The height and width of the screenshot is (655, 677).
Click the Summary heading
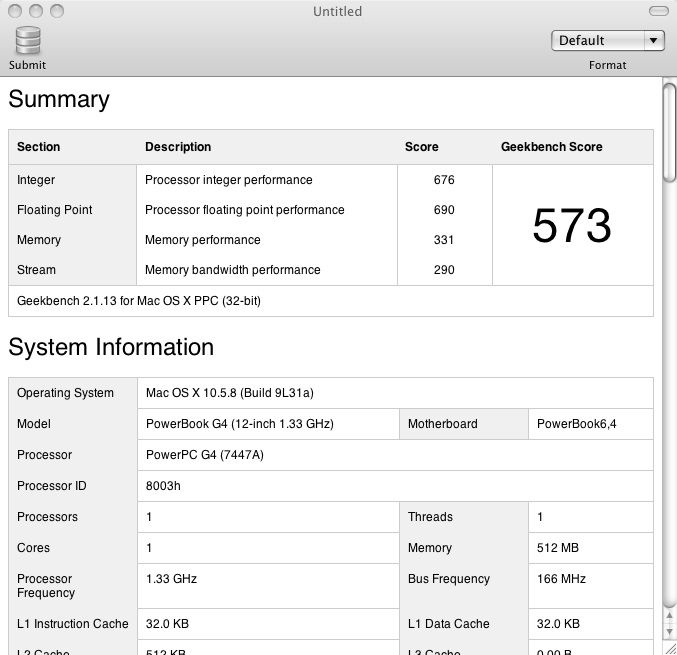tap(59, 99)
